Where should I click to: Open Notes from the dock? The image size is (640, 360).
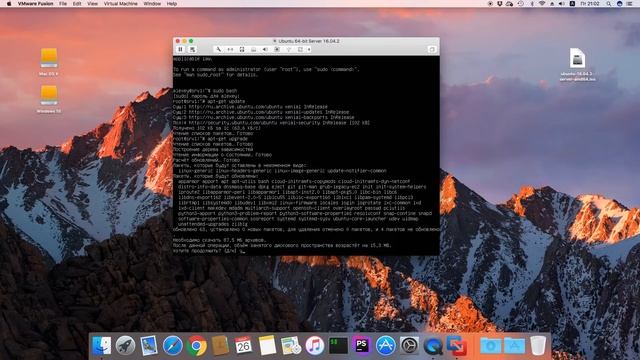(267, 346)
